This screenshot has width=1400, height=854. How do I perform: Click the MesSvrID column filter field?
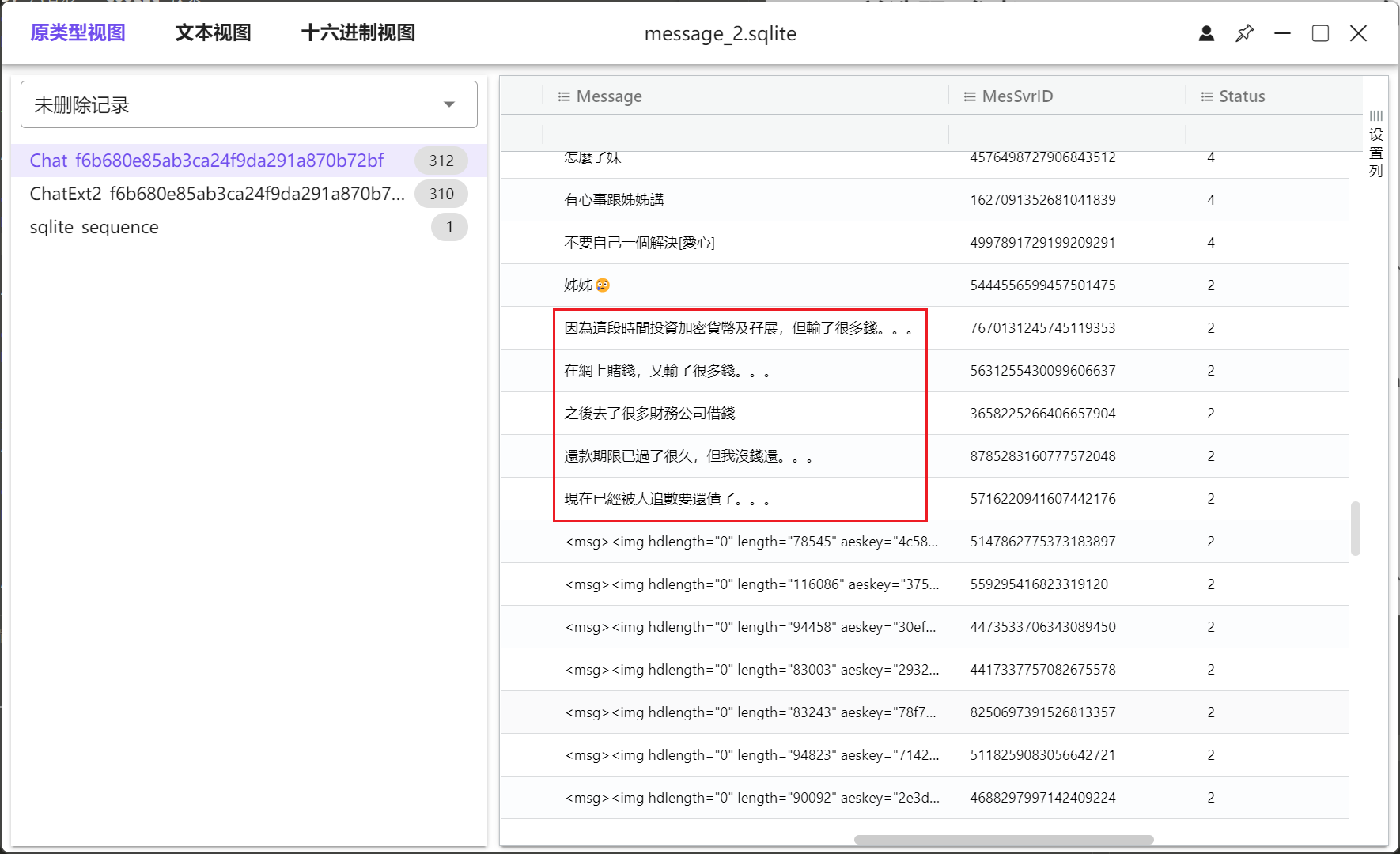point(1066,133)
